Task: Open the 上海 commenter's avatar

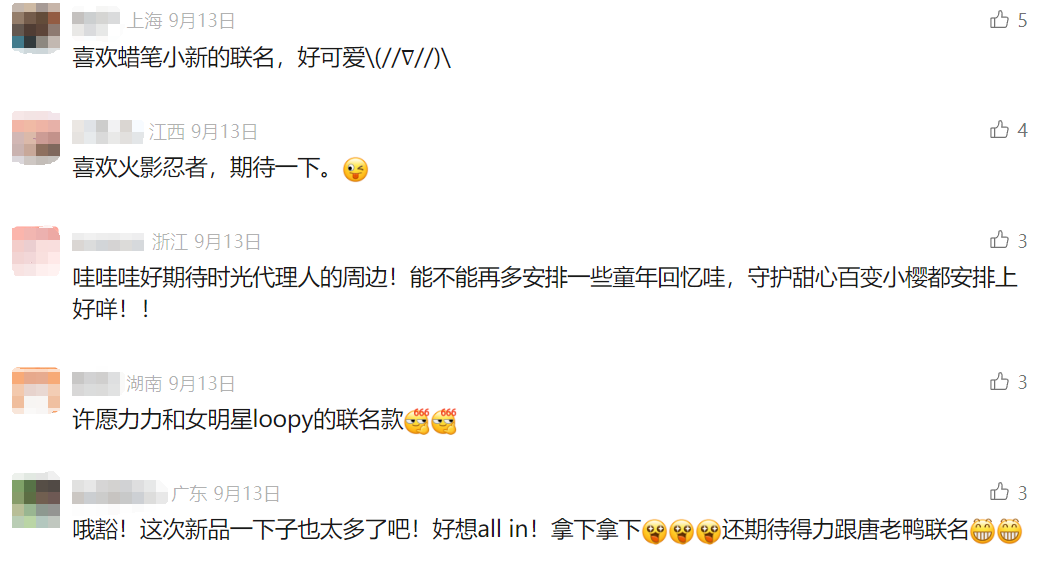Action: 36,27
